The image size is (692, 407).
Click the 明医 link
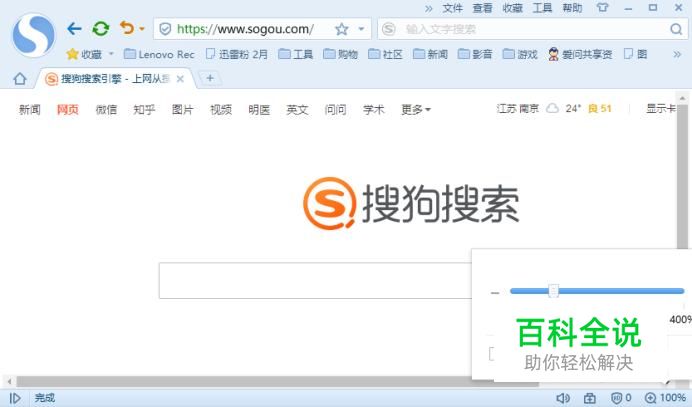pos(259,109)
